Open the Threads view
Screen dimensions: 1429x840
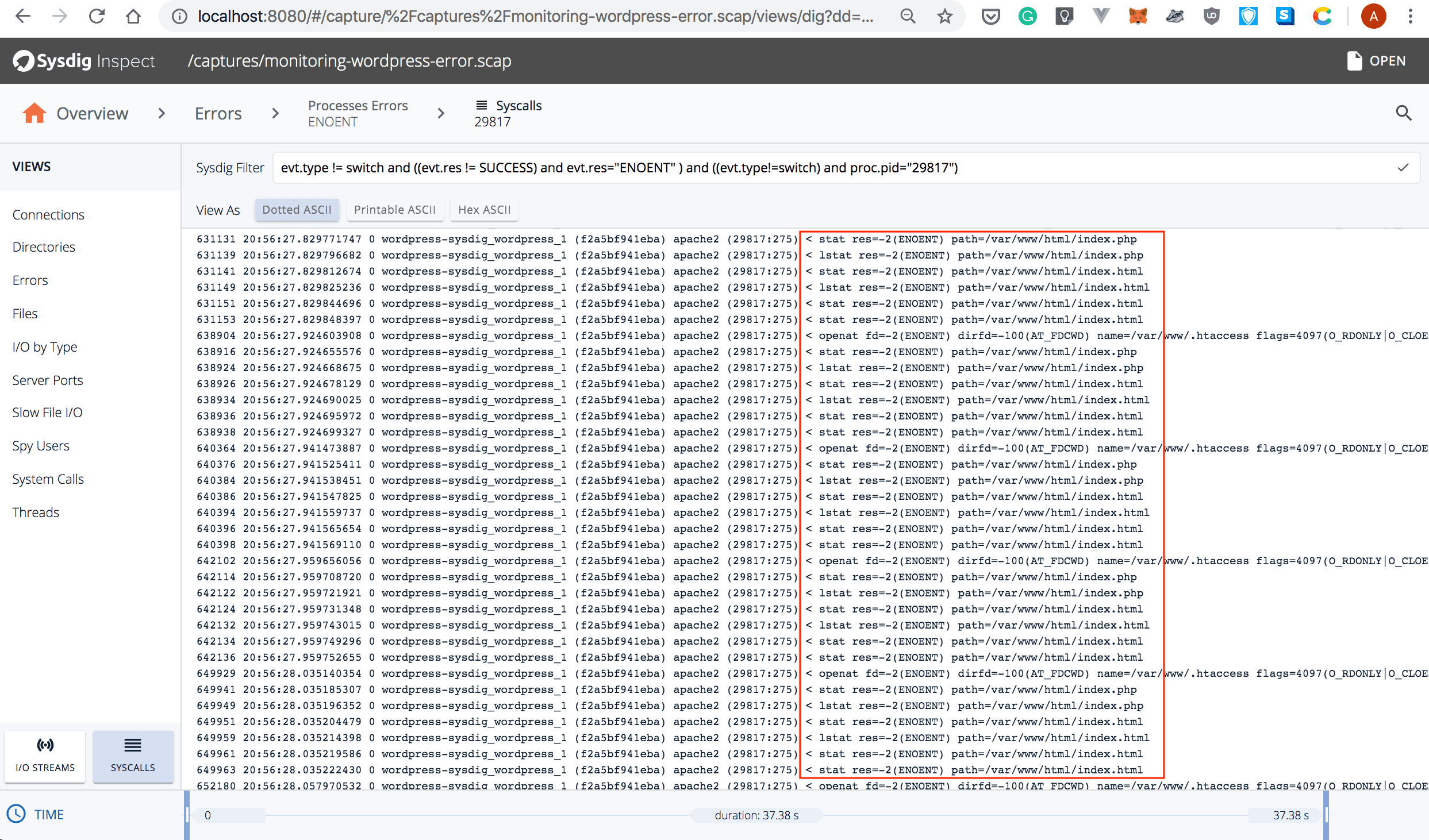point(36,513)
